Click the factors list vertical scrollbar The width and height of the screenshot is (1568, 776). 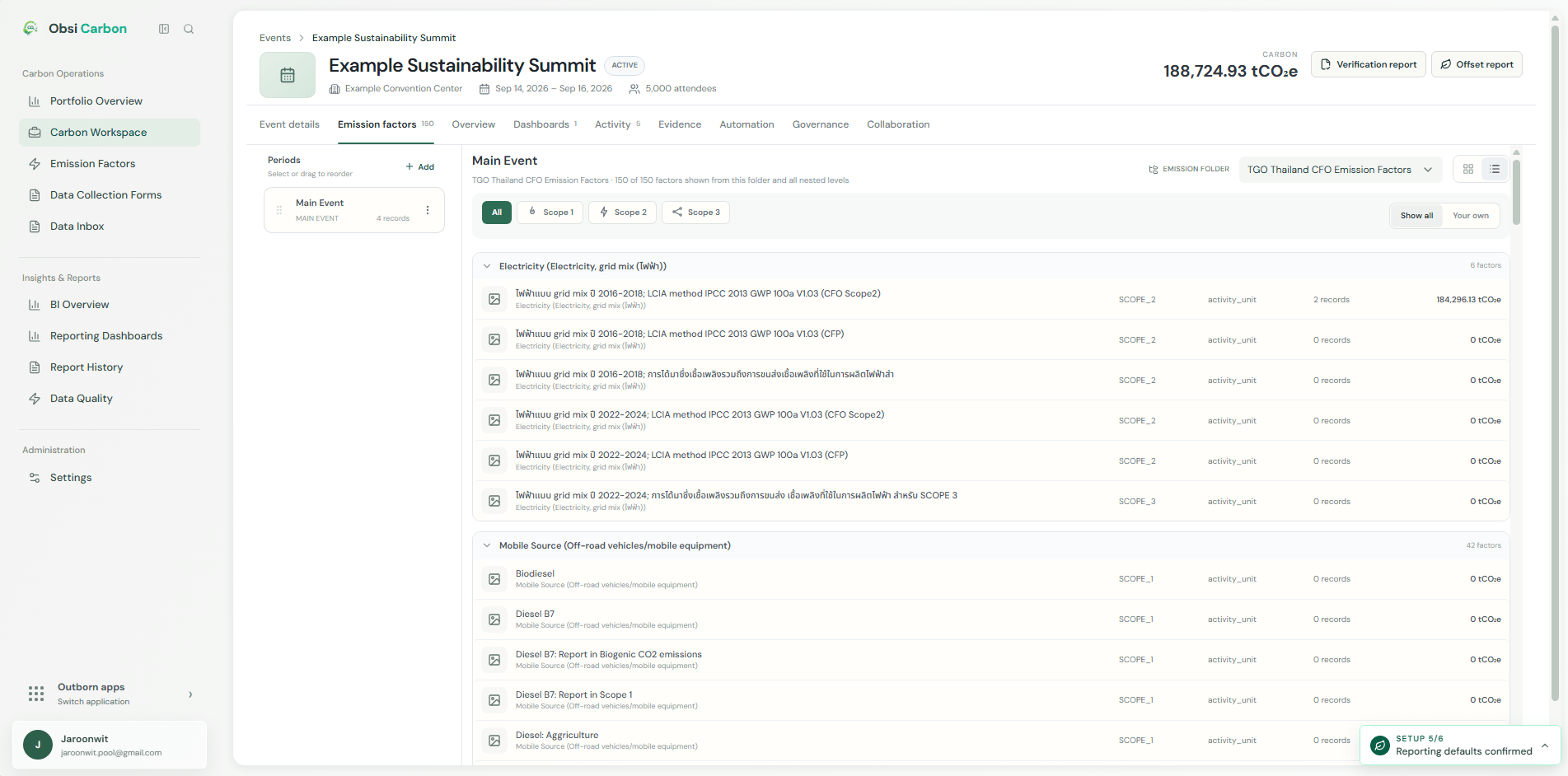(1516, 191)
